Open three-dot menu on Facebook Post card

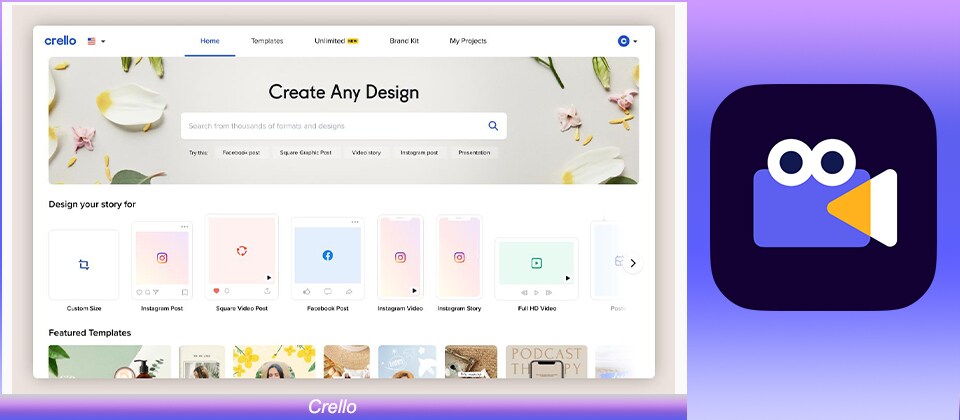click(355, 222)
